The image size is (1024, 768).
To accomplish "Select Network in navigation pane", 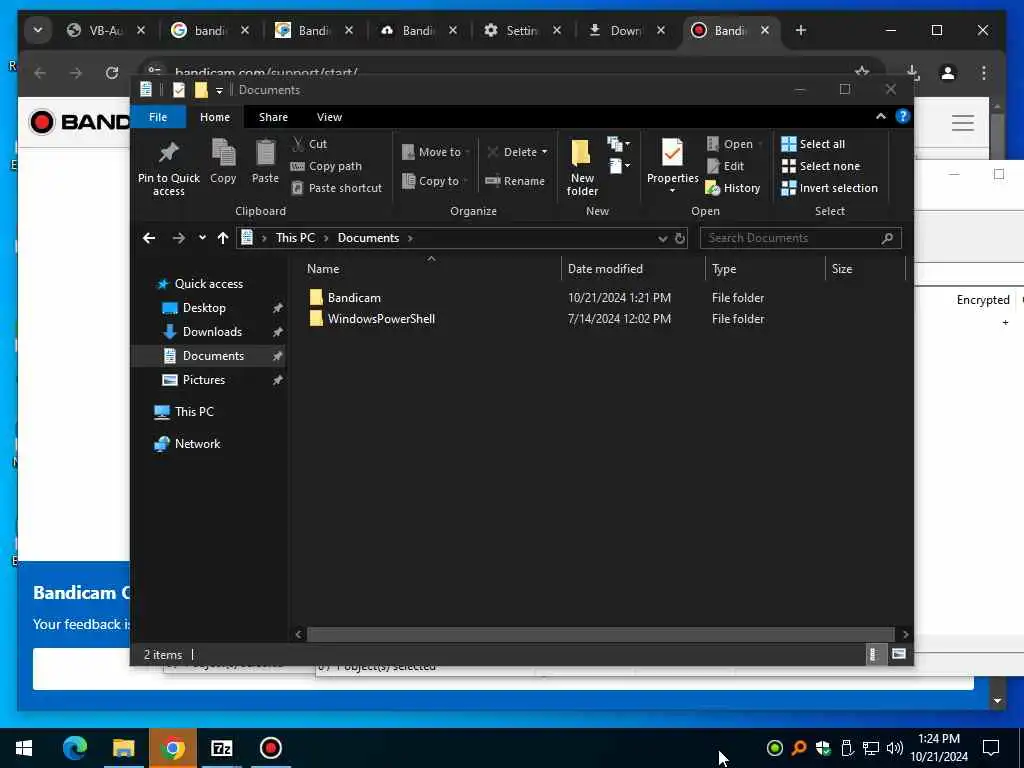I will point(187,444).
